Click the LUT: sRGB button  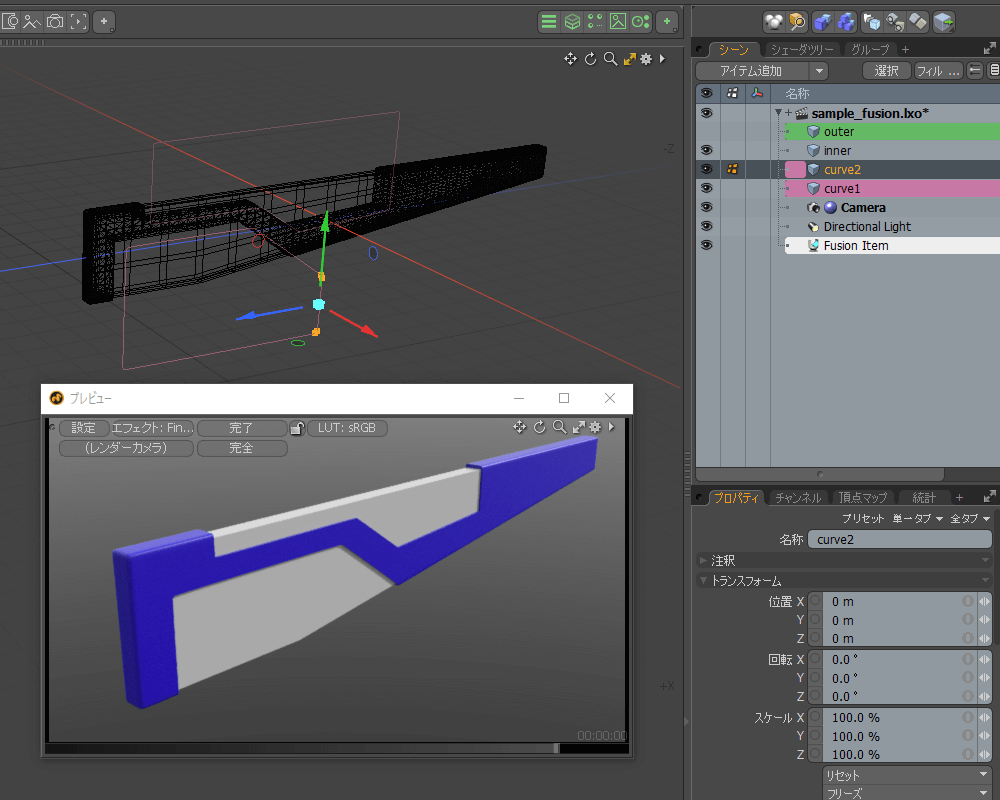click(x=347, y=428)
